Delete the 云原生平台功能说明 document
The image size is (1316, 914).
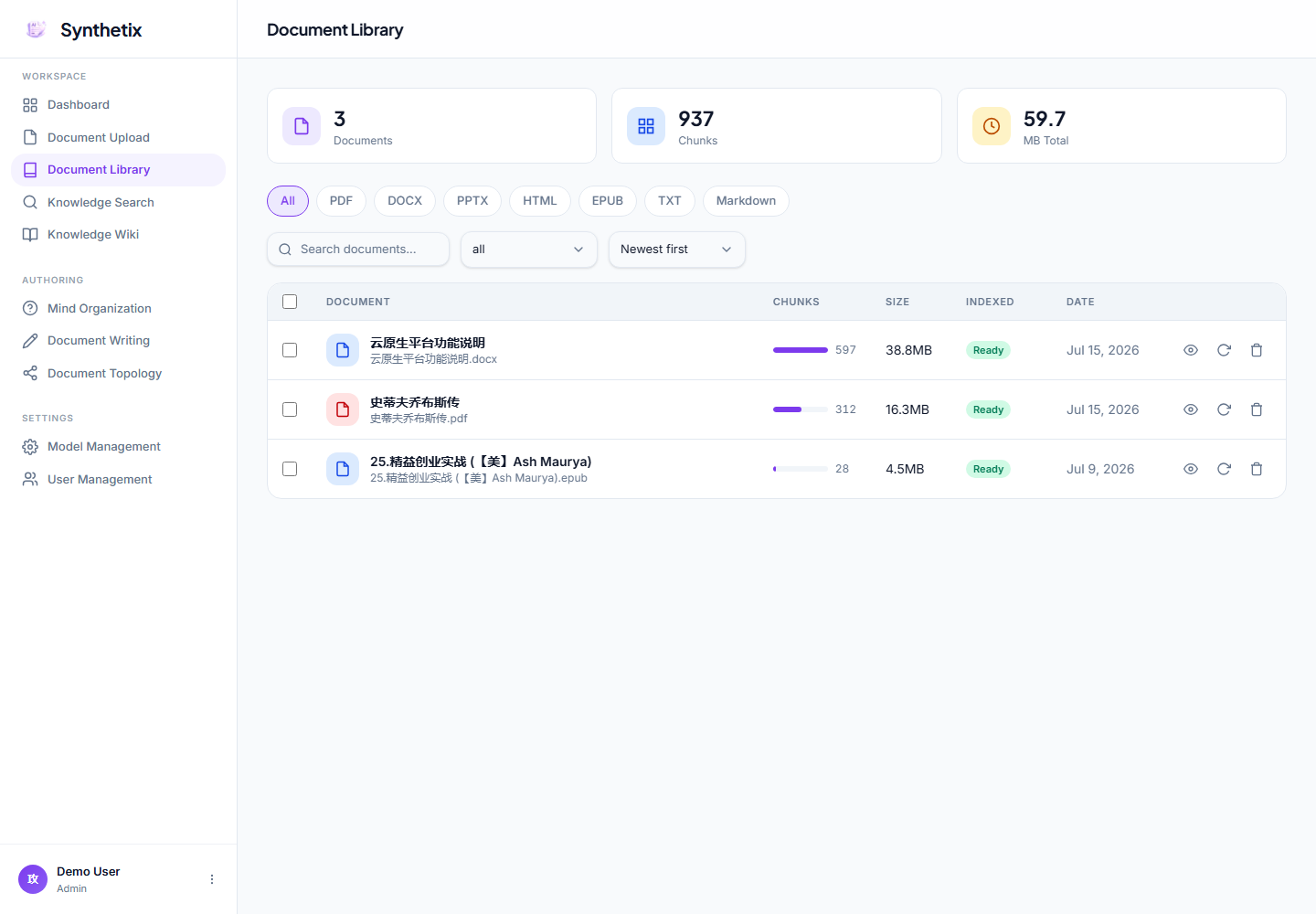[x=1257, y=350]
